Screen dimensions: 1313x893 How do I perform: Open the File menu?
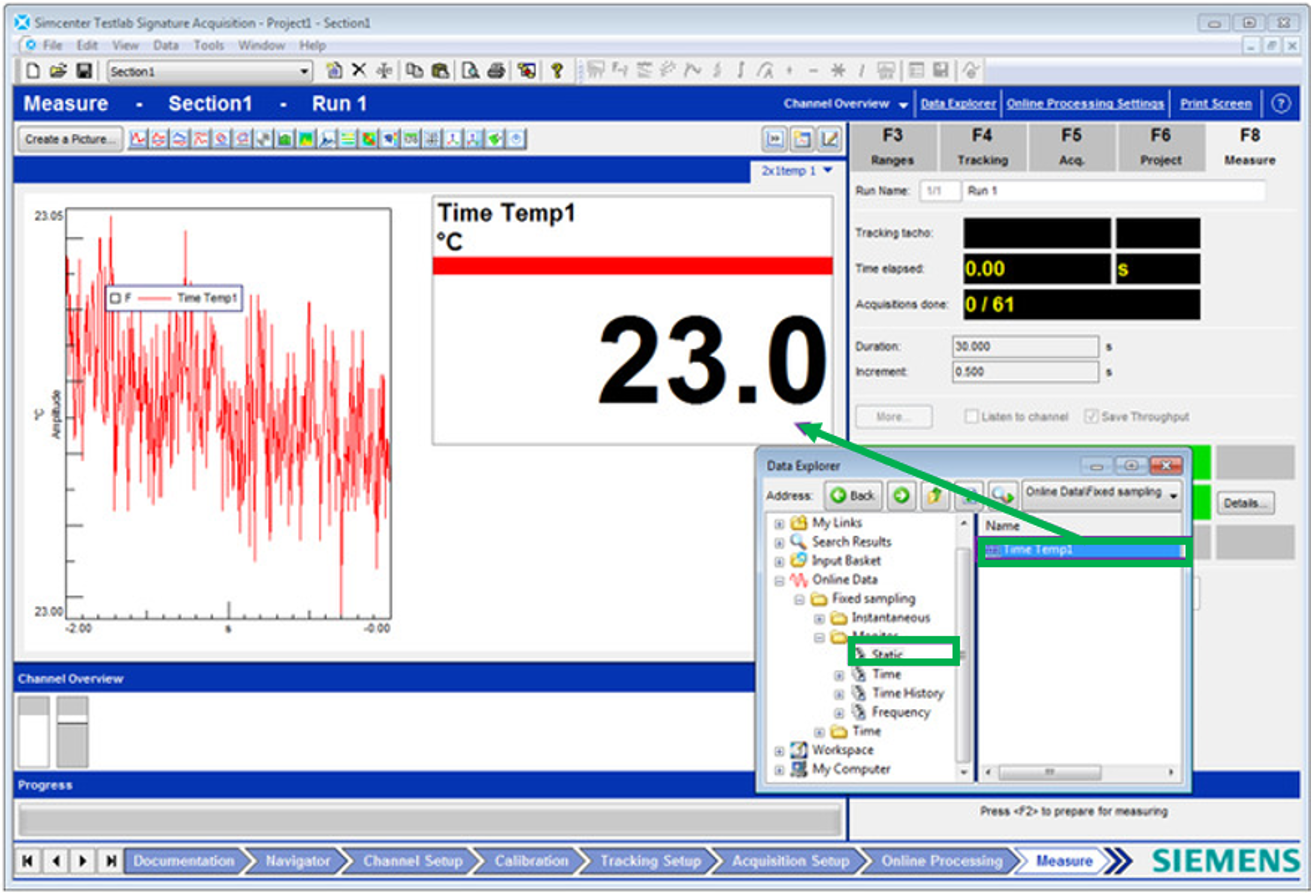tap(53, 45)
